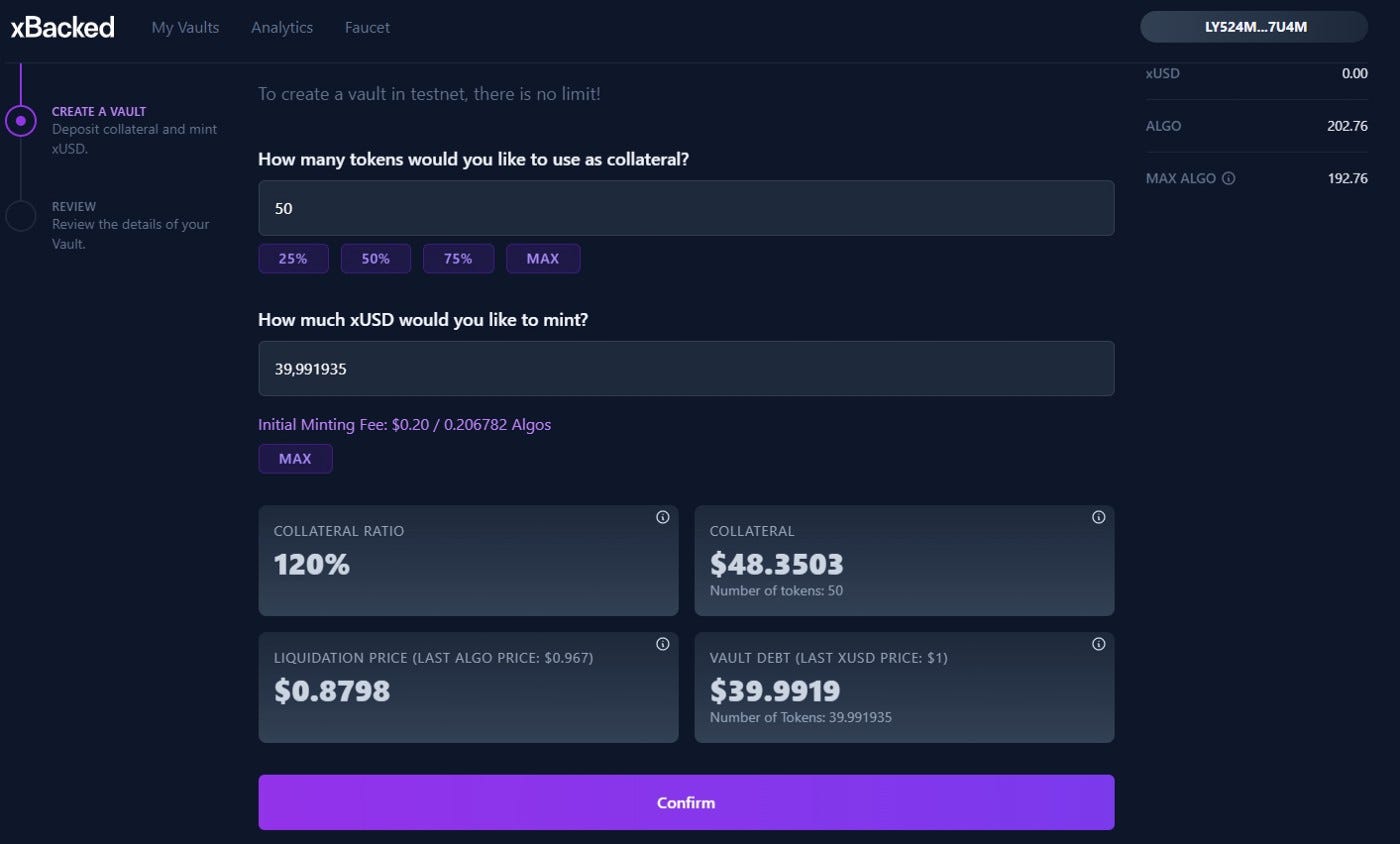
Task: Go to the Faucet page
Action: [x=367, y=28]
